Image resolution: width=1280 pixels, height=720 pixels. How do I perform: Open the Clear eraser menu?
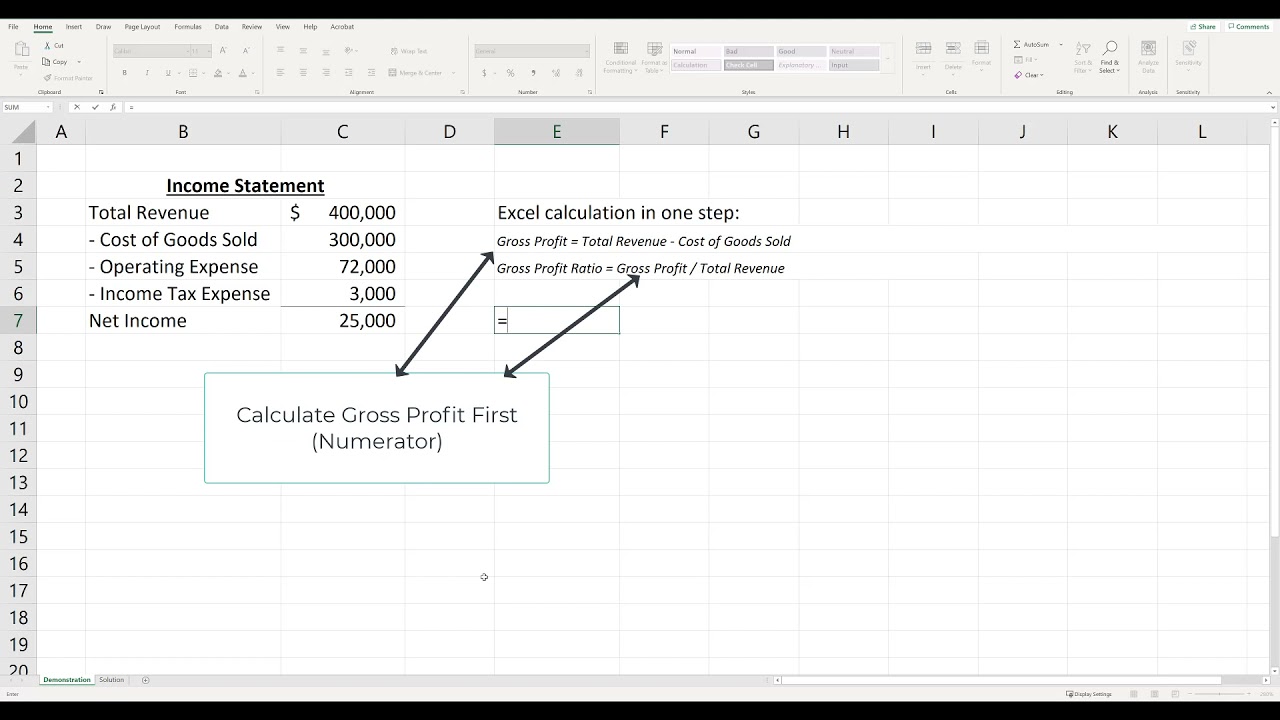pyautogui.click(x=1029, y=75)
